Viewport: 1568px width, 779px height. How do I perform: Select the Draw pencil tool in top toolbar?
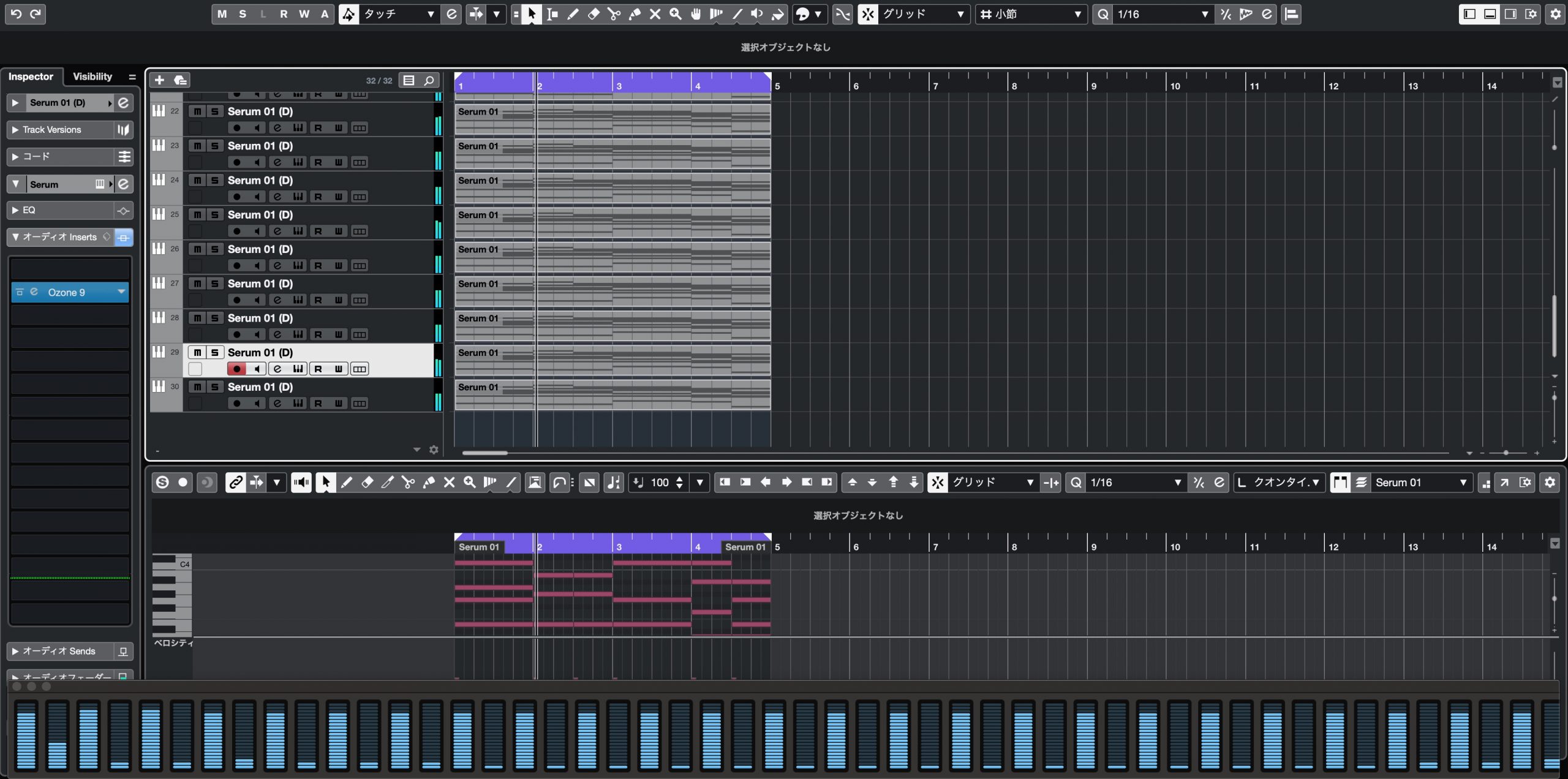point(573,14)
